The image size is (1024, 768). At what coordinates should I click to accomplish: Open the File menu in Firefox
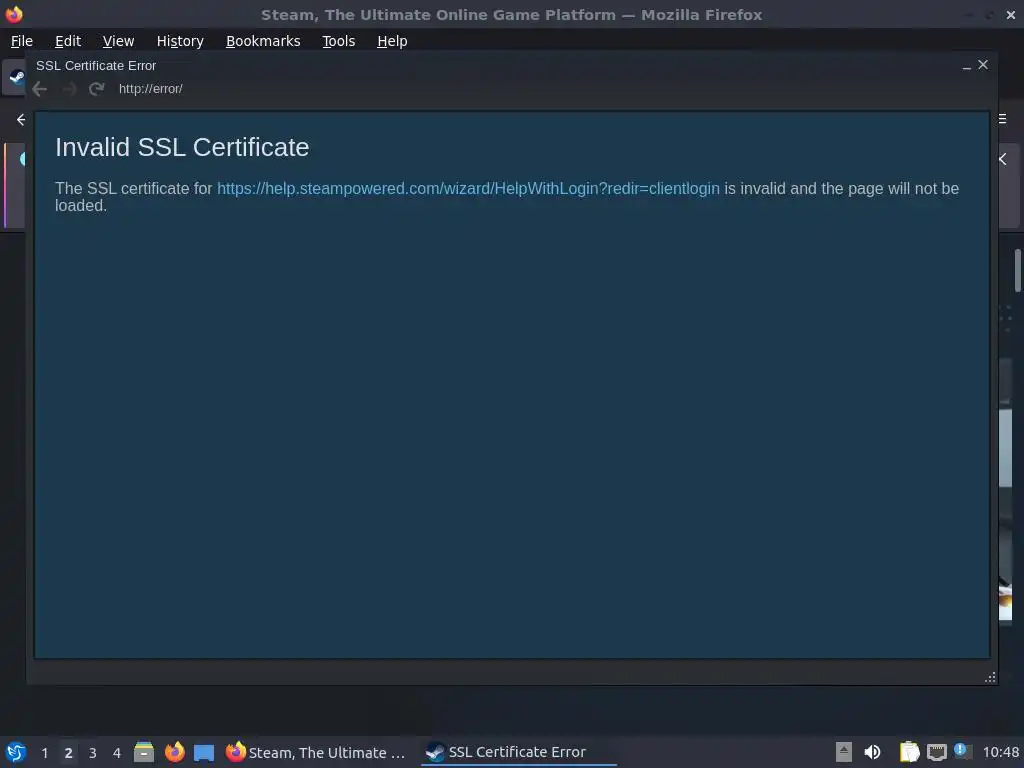22,41
